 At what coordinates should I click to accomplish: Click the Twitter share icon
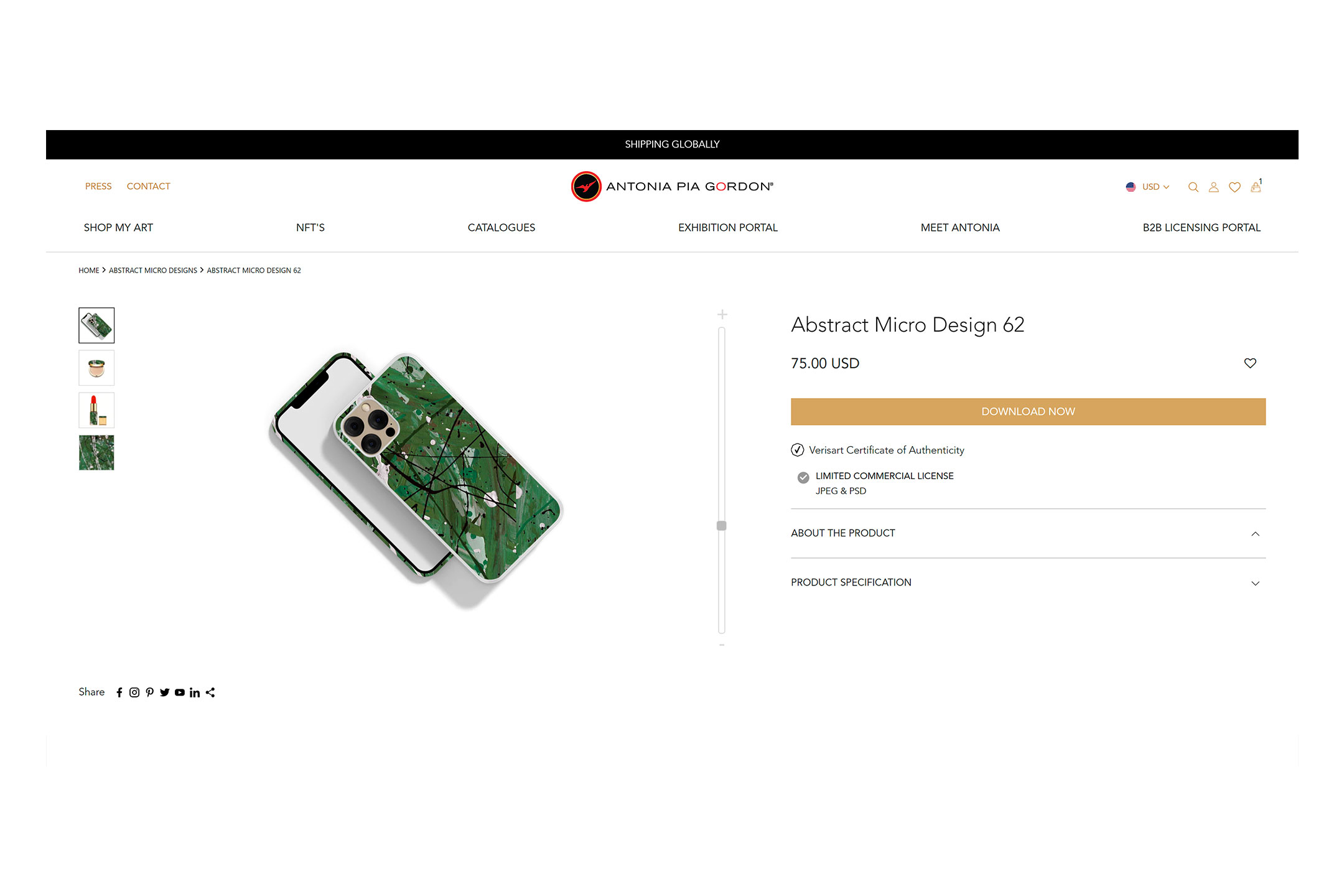[x=164, y=693]
